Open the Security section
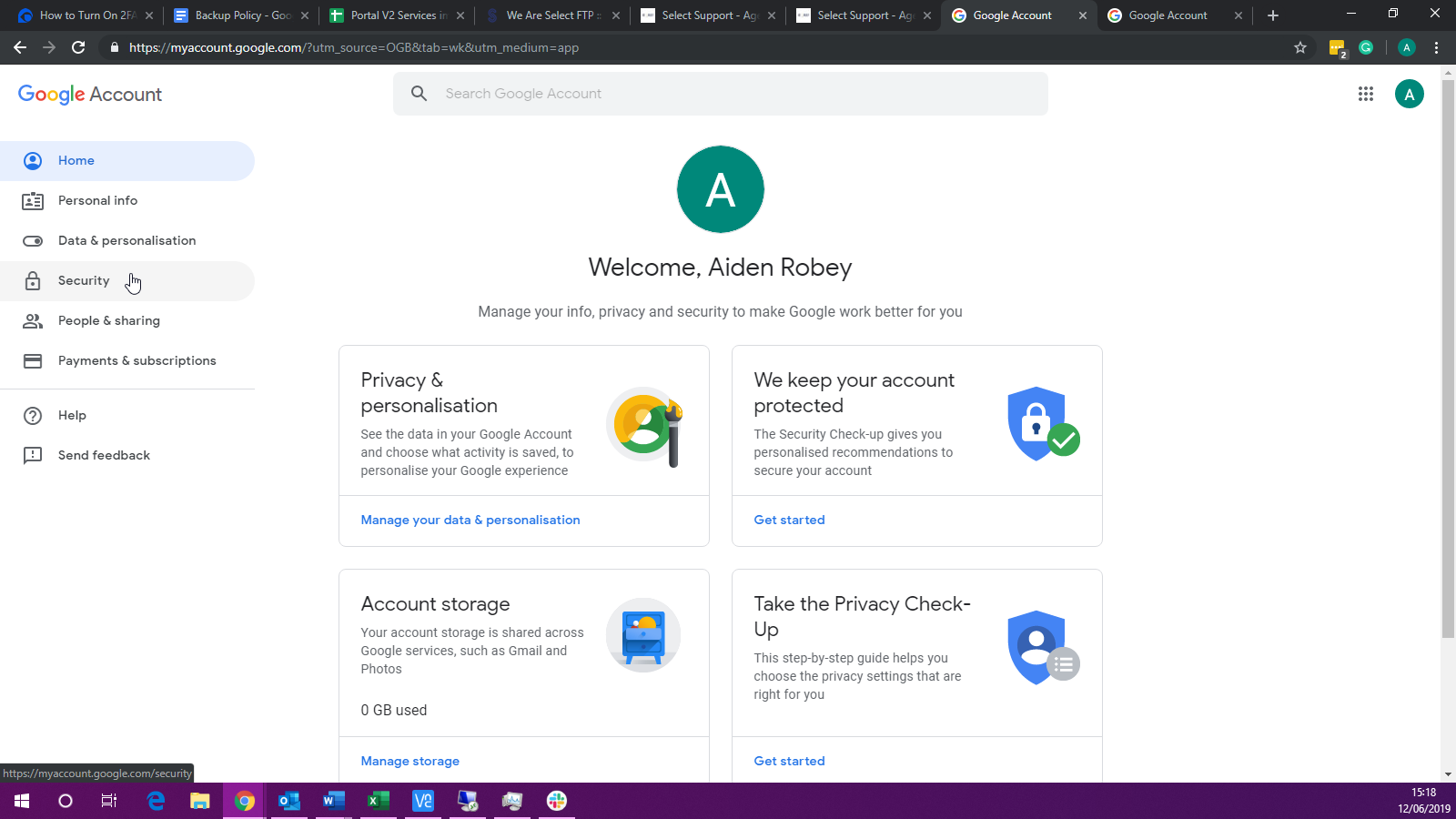1456x819 pixels. (127, 281)
